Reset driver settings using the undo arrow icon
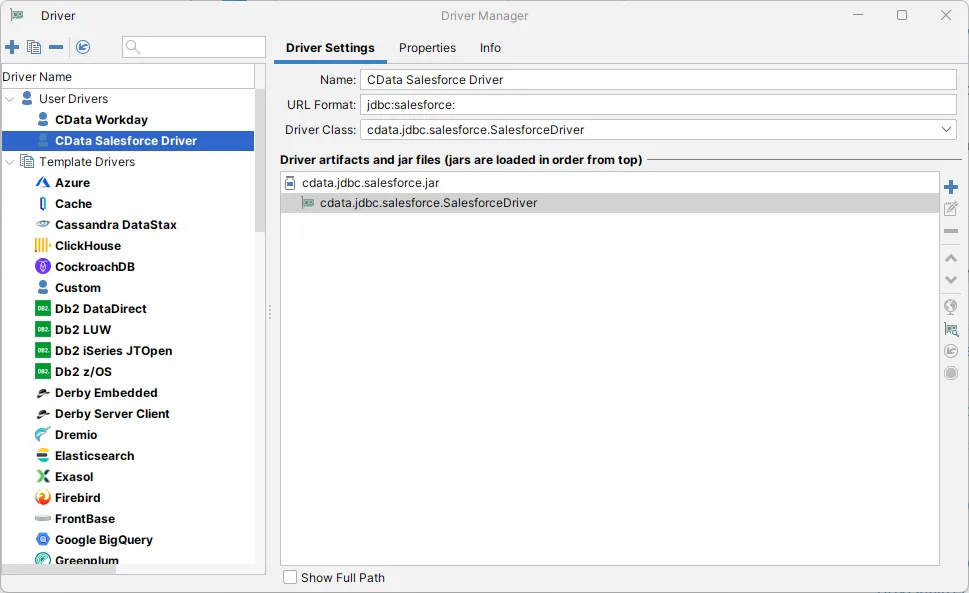This screenshot has height=593, width=969. [x=84, y=47]
